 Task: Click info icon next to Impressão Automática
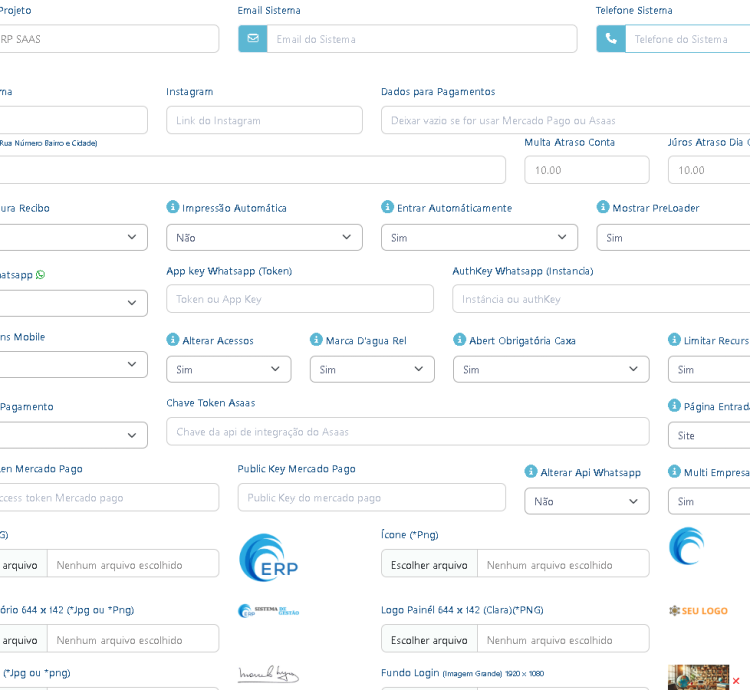point(173,207)
